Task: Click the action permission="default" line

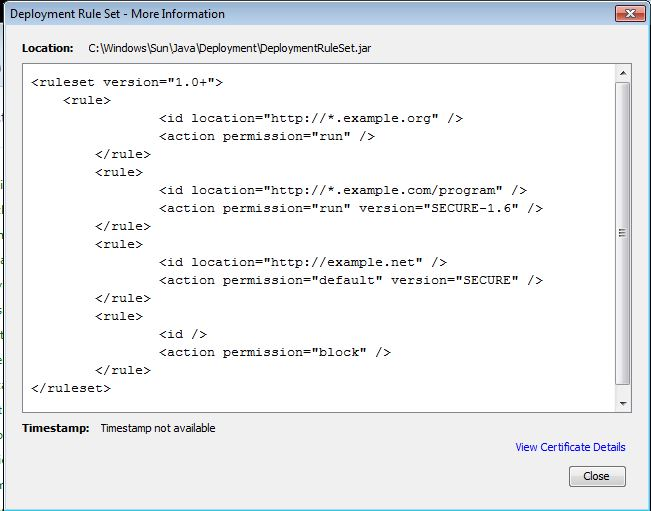Action: [x=351, y=281]
